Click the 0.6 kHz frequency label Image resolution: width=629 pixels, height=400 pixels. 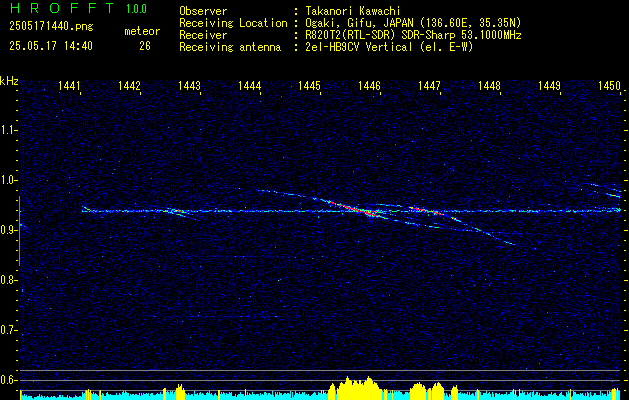(8, 380)
